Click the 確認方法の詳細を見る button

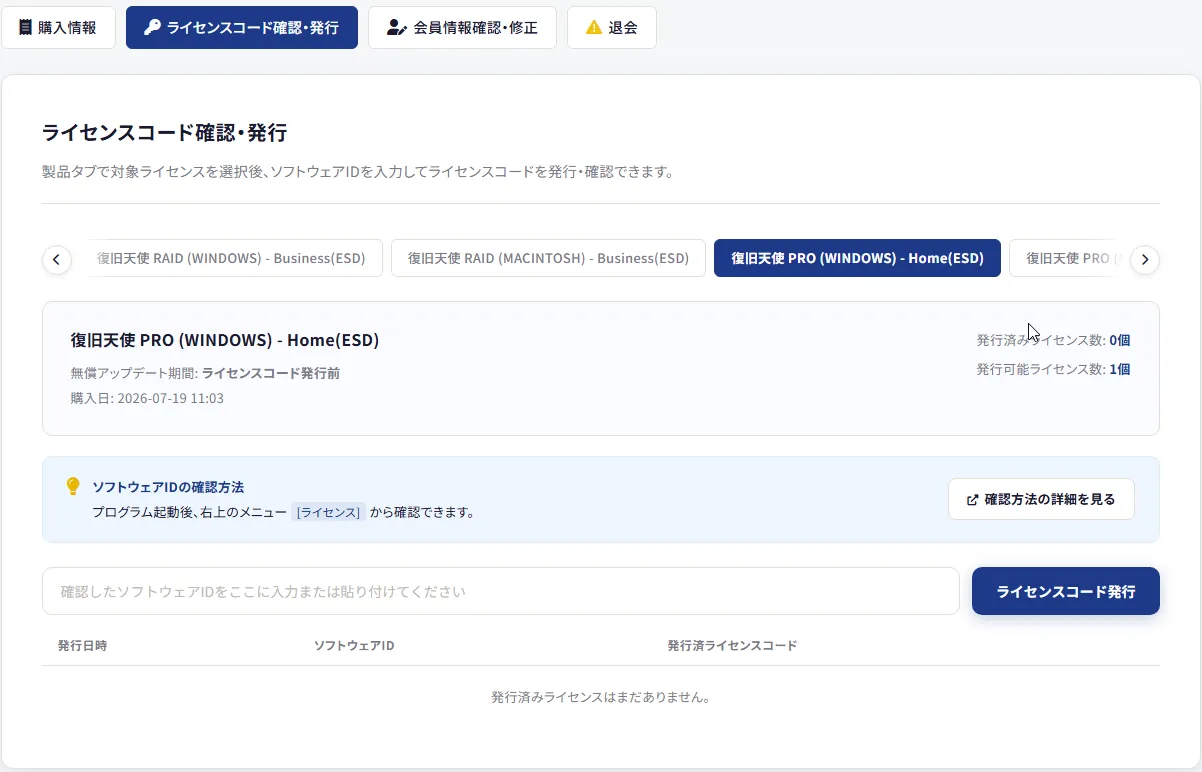click(1041, 499)
